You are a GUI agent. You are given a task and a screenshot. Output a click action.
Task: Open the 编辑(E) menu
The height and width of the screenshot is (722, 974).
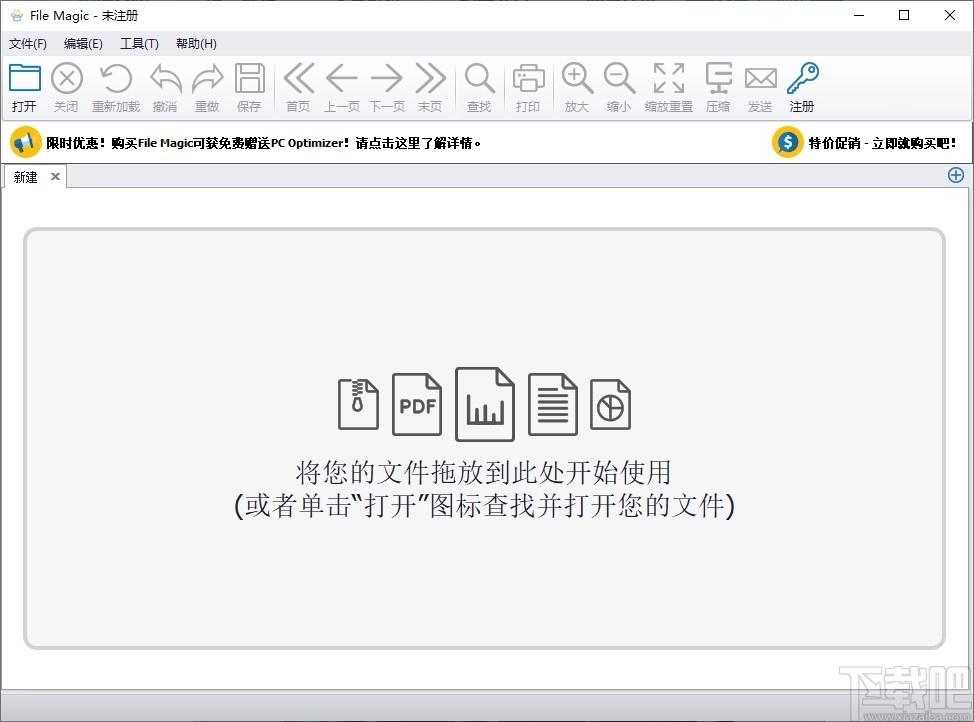[x=83, y=43]
